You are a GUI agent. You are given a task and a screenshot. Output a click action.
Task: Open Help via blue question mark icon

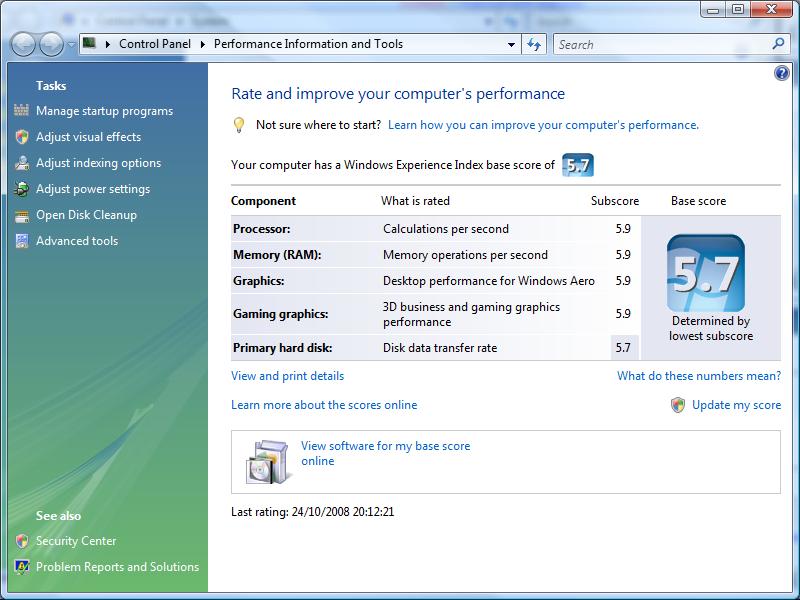[x=781, y=73]
